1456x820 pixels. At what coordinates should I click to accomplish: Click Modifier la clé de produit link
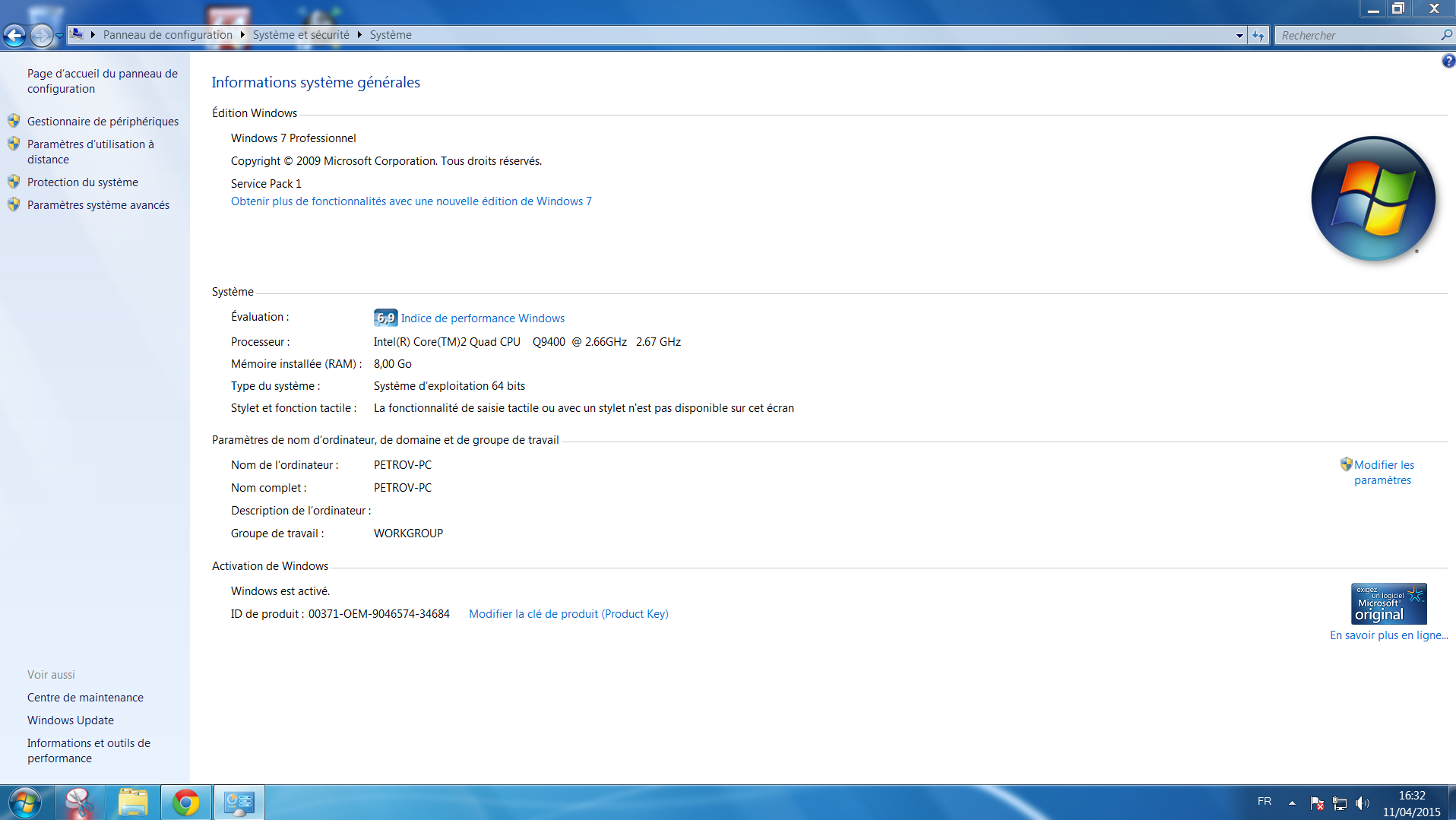pos(568,614)
